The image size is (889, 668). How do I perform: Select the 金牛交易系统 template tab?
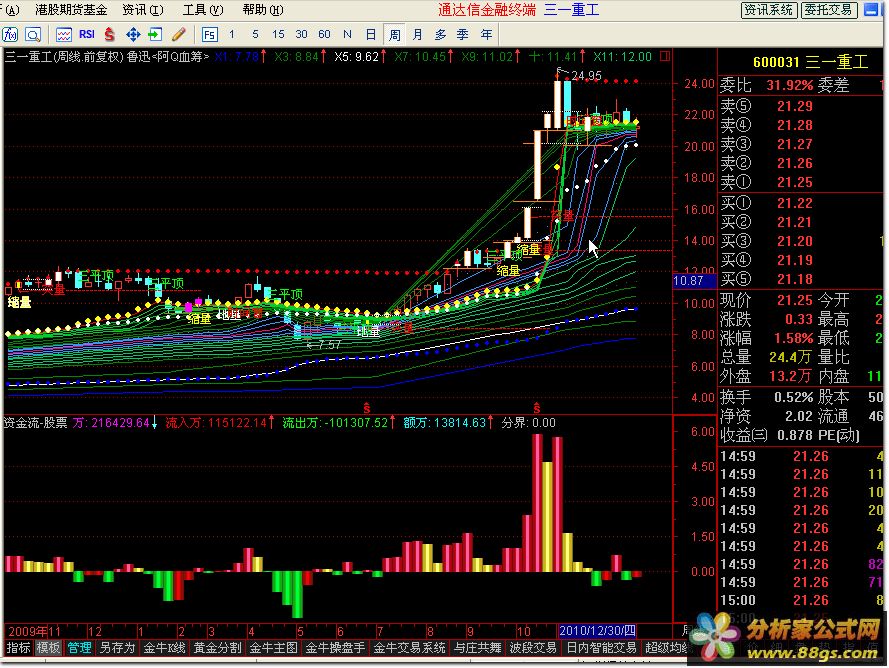point(410,648)
